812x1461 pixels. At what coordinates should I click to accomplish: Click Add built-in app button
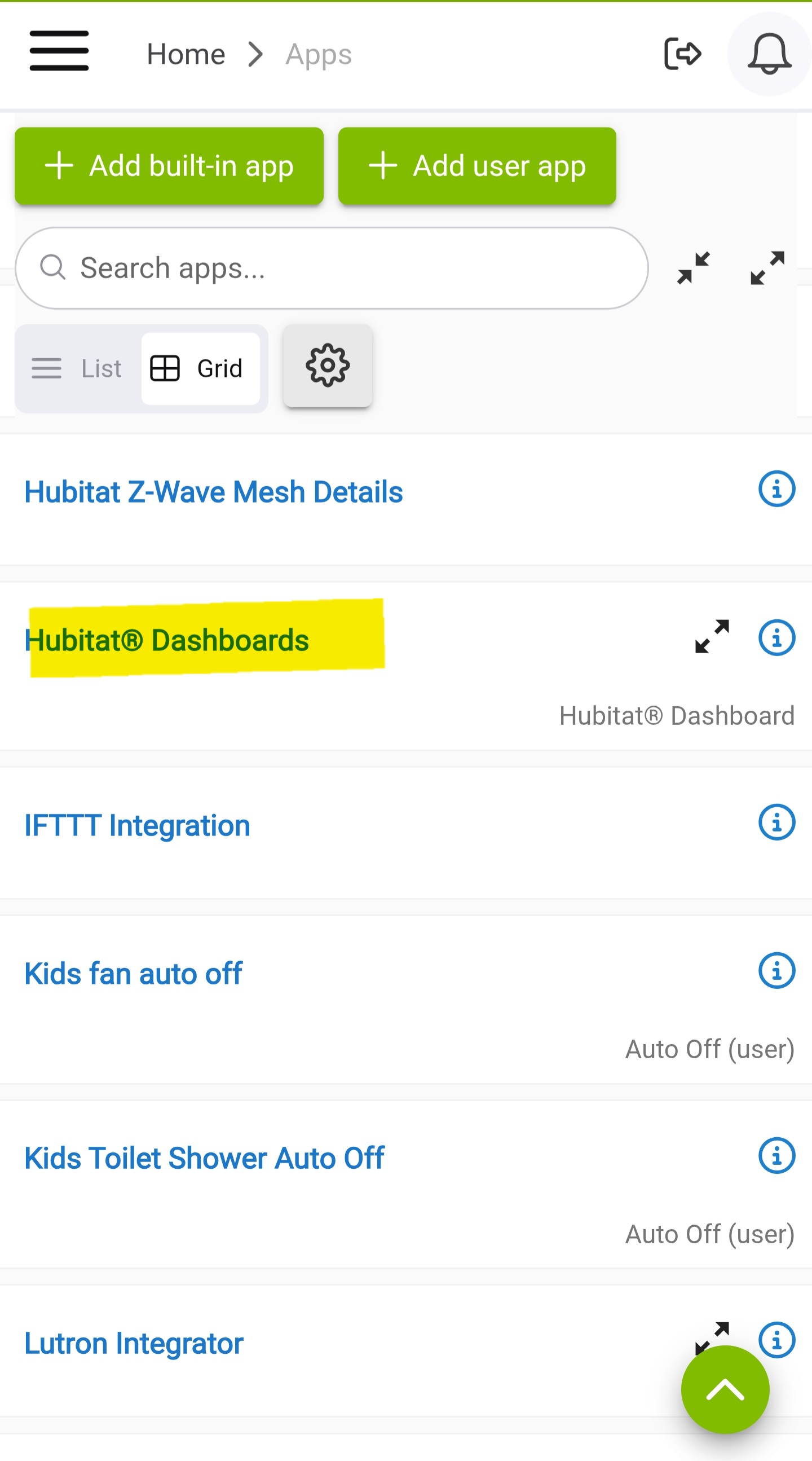(x=169, y=166)
